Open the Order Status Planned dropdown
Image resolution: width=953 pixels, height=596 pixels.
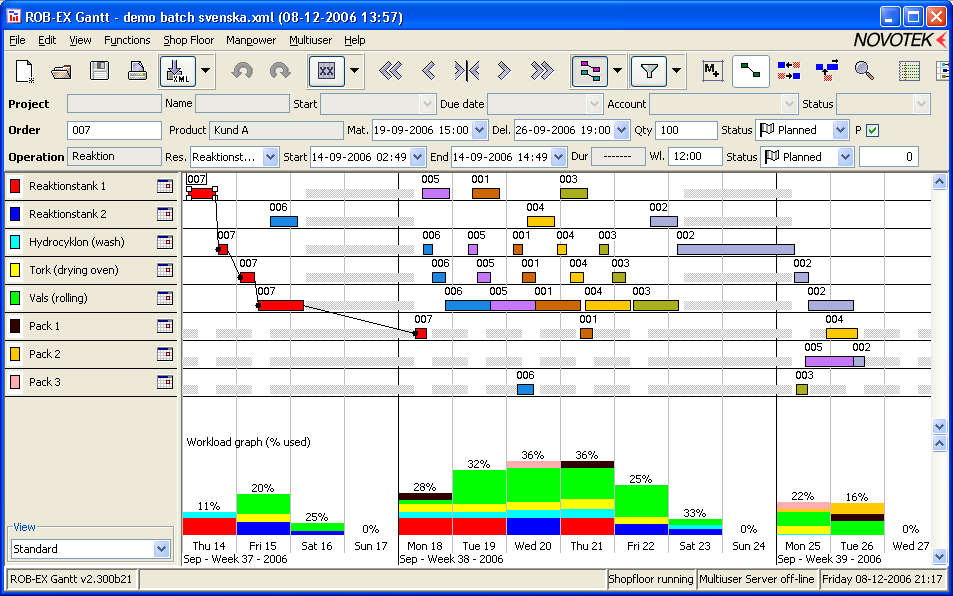point(841,130)
